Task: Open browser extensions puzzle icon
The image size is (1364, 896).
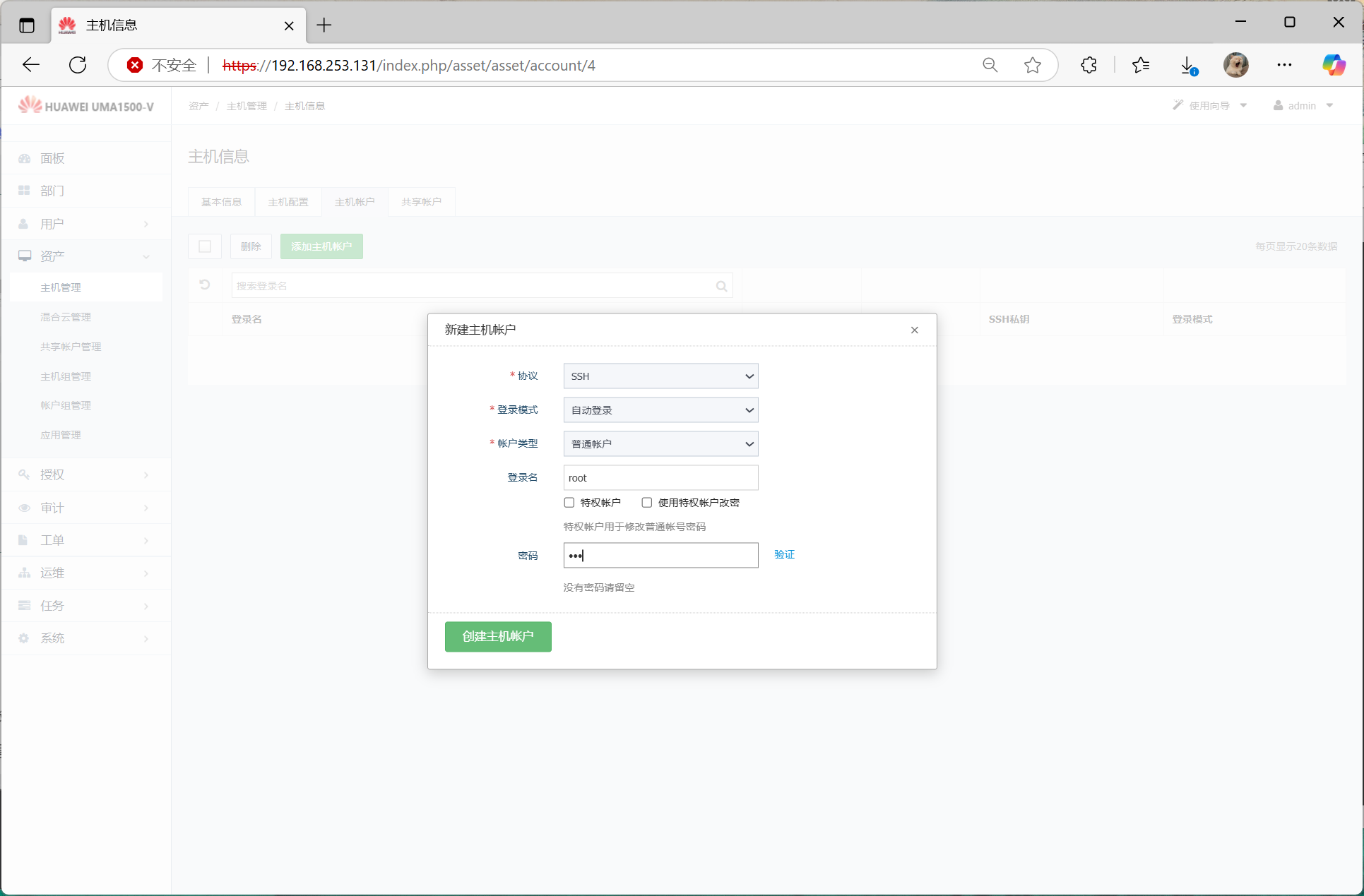Action: [1089, 65]
